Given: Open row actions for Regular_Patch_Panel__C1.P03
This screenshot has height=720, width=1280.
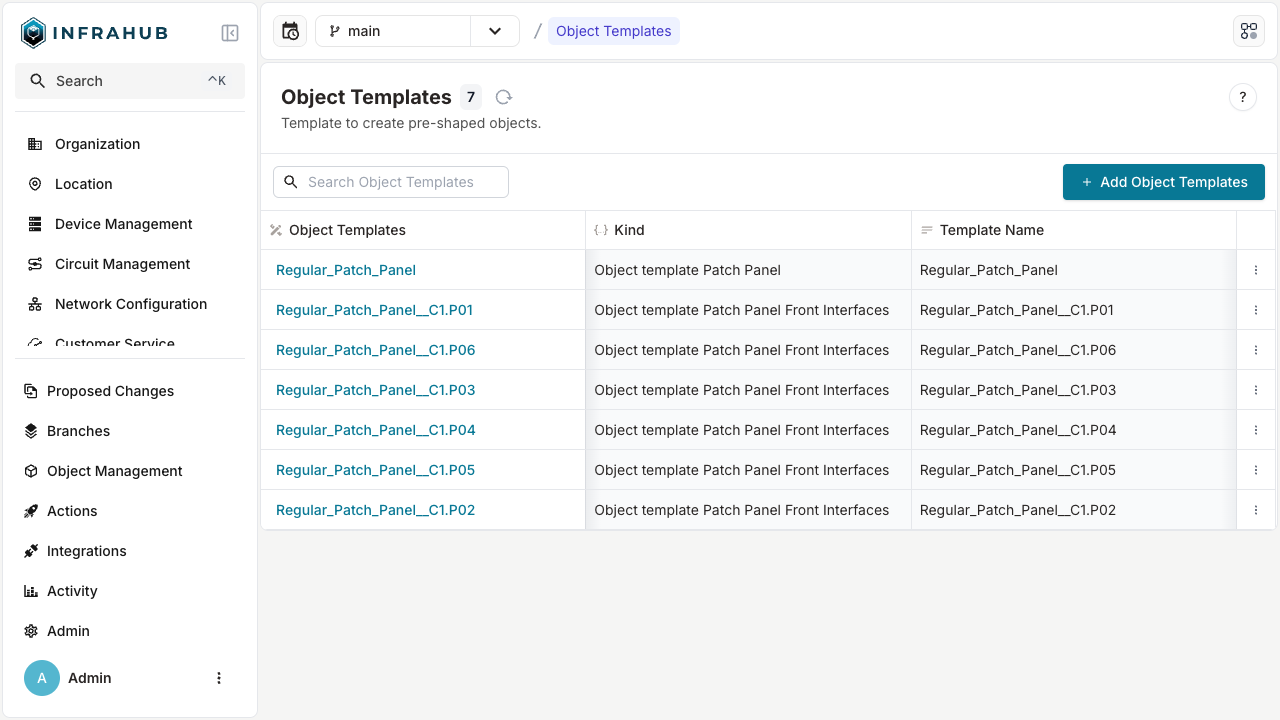Looking at the screenshot, I should pyautogui.click(x=1255, y=390).
